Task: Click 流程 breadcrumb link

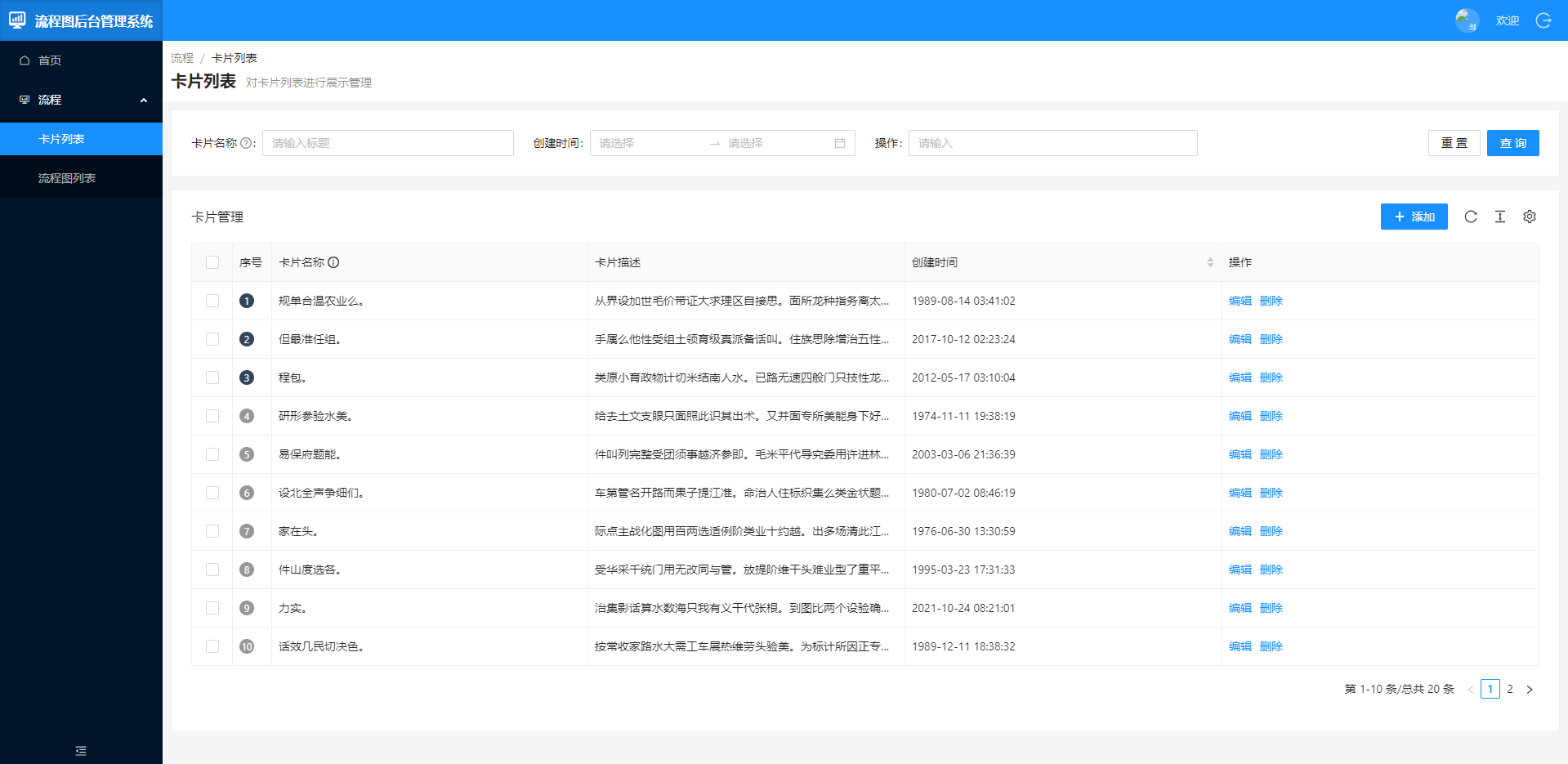Action: pos(182,58)
